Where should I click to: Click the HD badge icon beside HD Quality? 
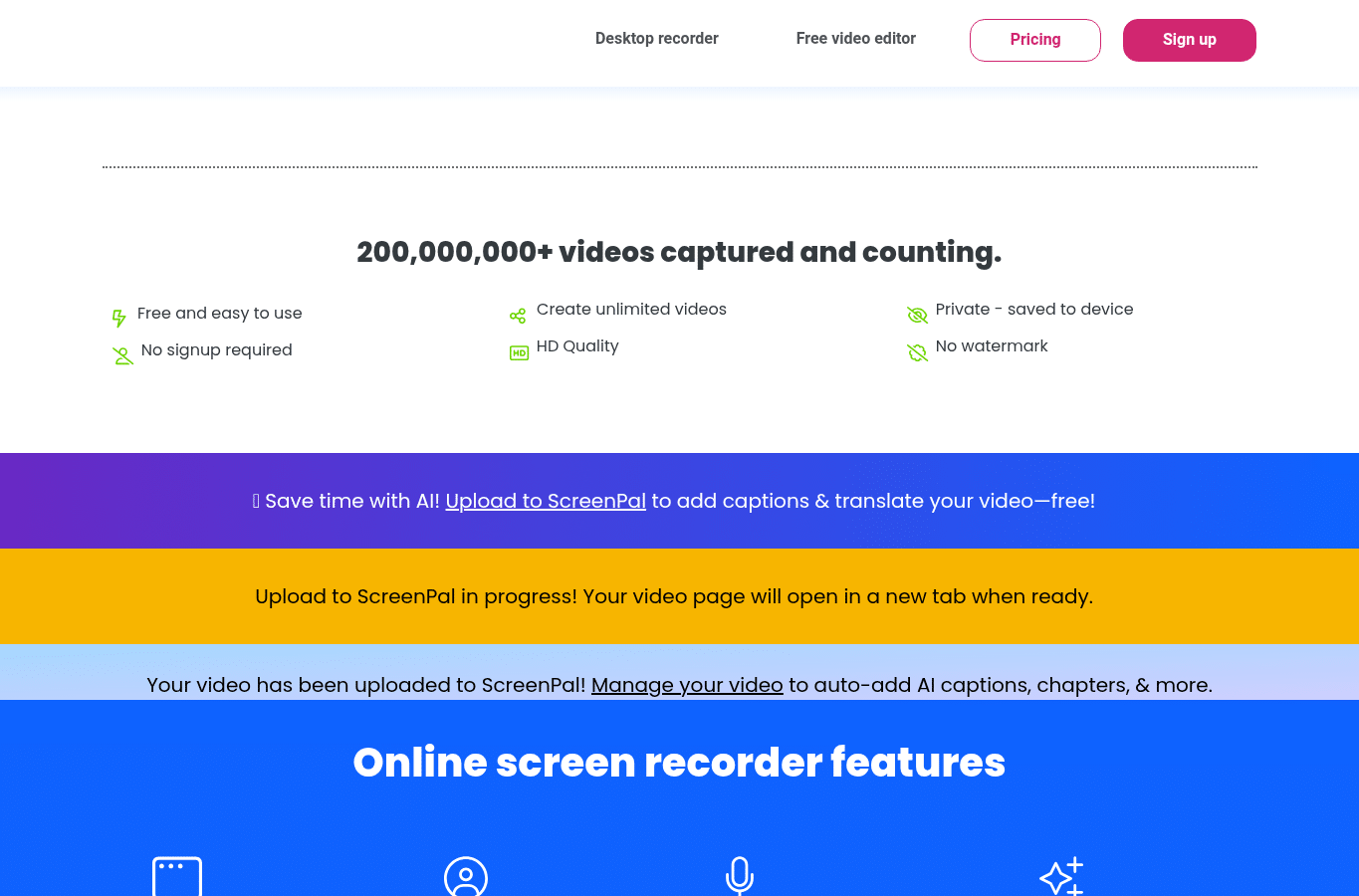[x=519, y=353]
